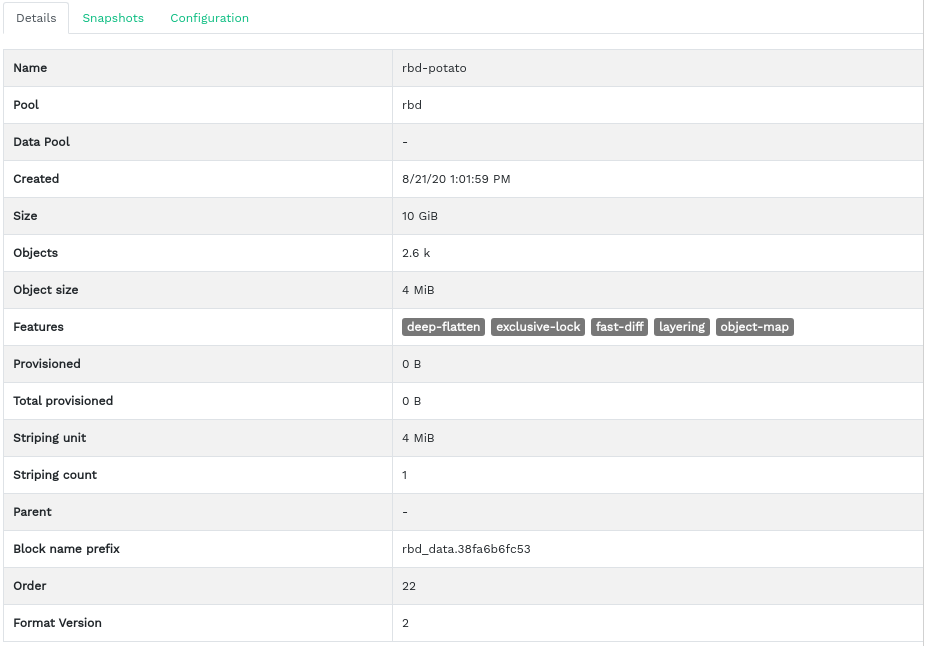
Task: Select the fast-diff feature tag
Action: 620,327
